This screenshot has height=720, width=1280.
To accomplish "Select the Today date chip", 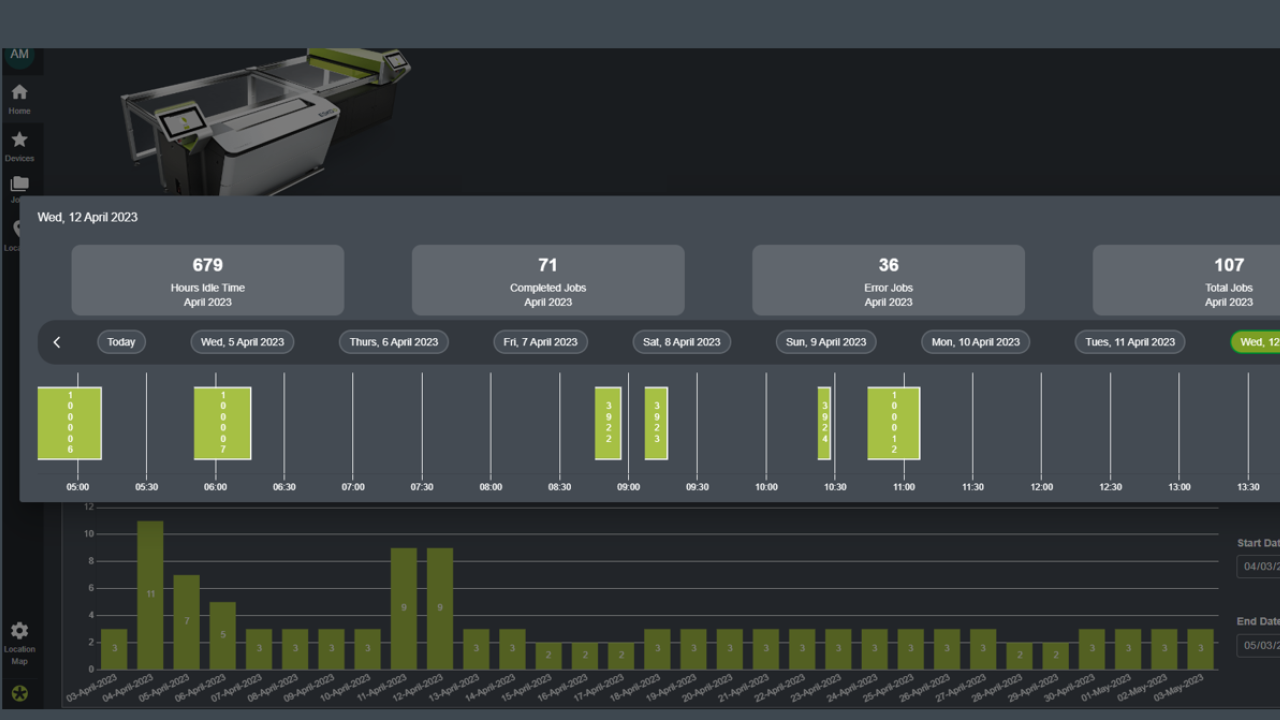I will point(120,341).
